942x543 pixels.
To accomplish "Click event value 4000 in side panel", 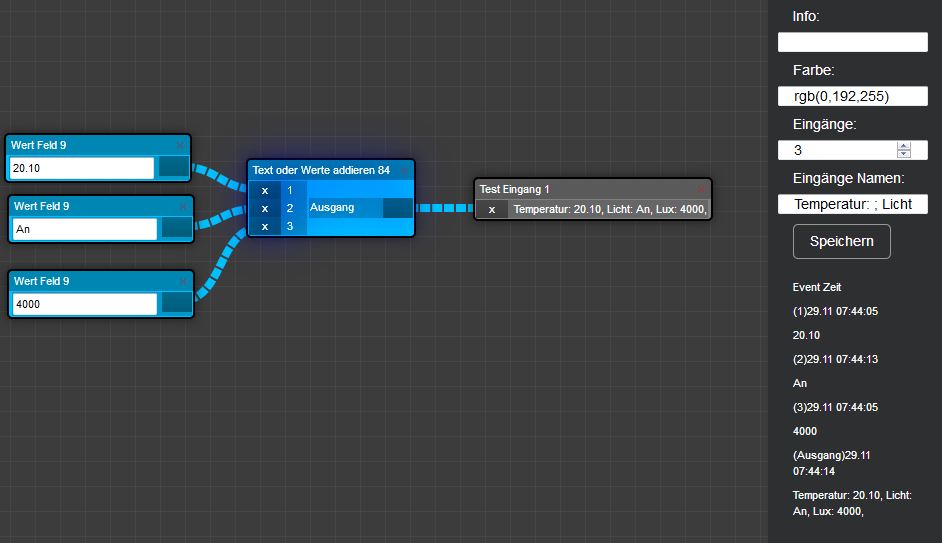I will click(x=804, y=431).
